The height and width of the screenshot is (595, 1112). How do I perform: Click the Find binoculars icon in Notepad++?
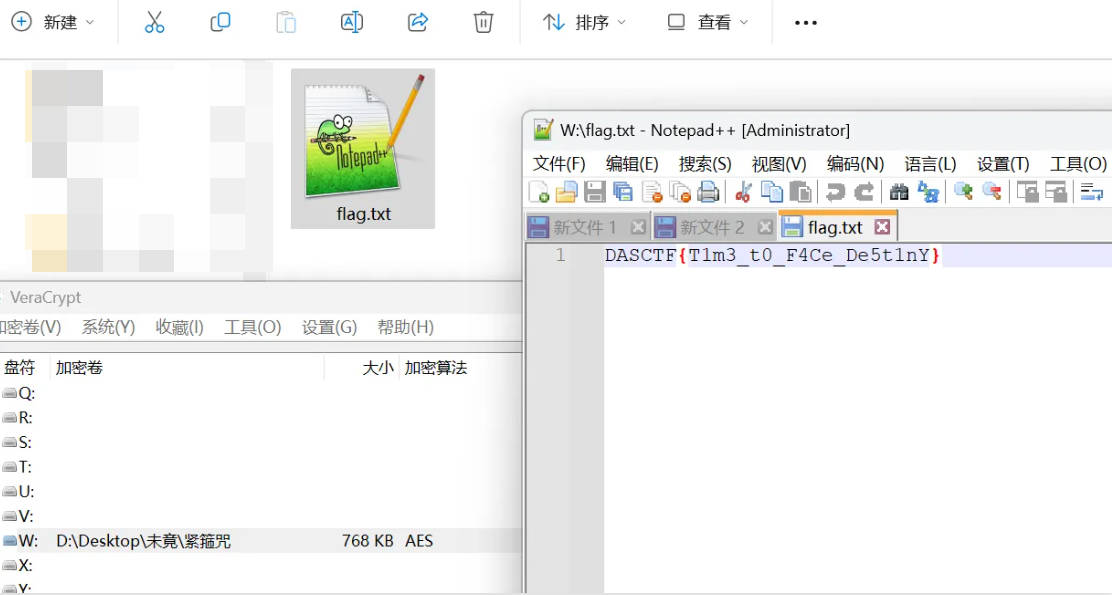point(899,192)
